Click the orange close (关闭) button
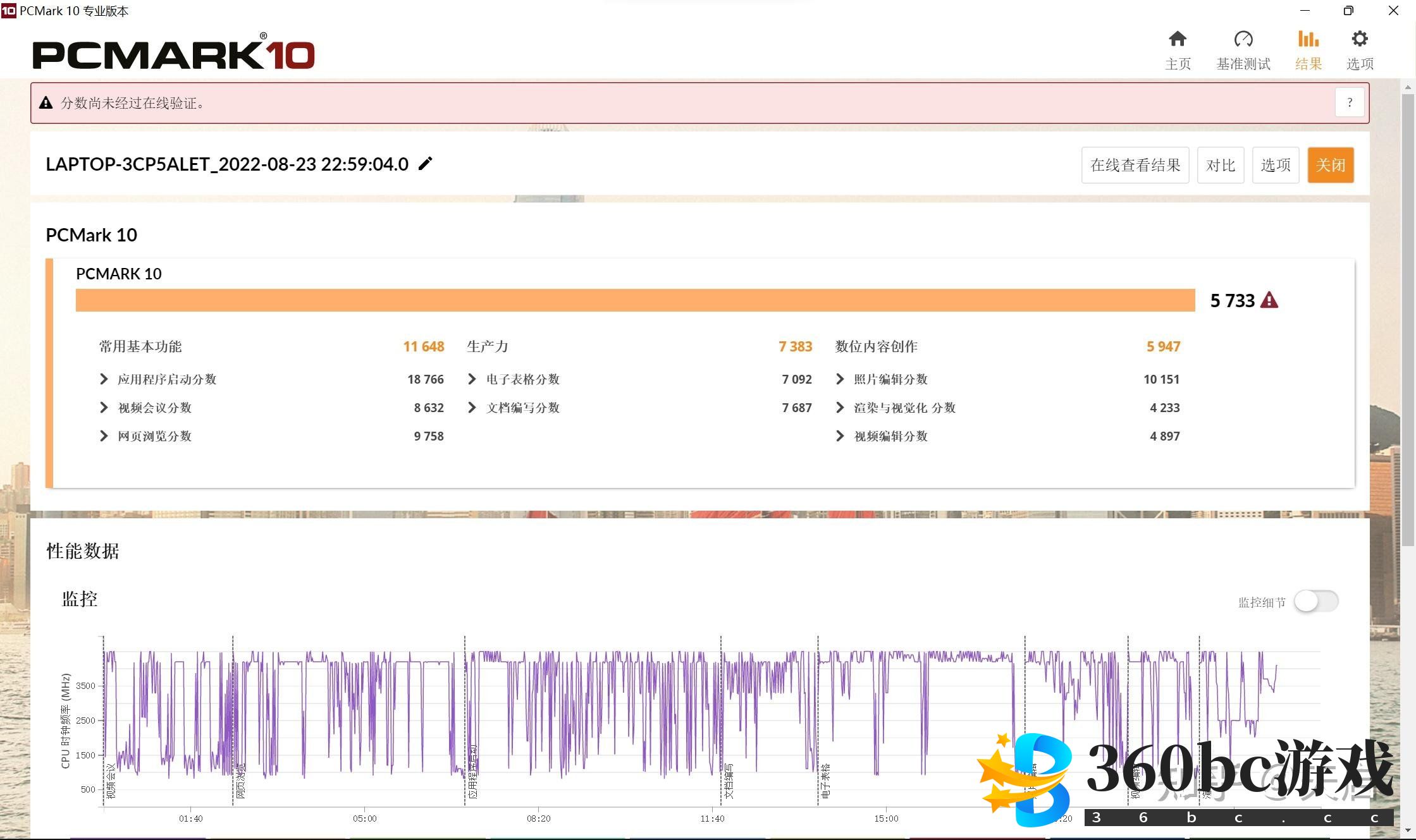Viewport: 1416px width, 840px height. coord(1330,165)
